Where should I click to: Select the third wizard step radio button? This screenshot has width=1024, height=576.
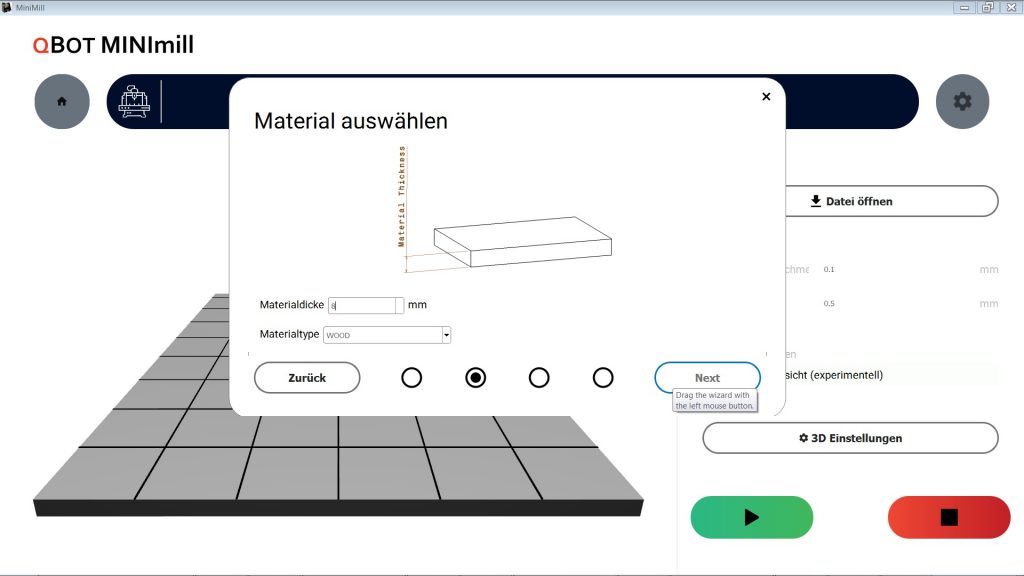pyautogui.click(x=539, y=377)
